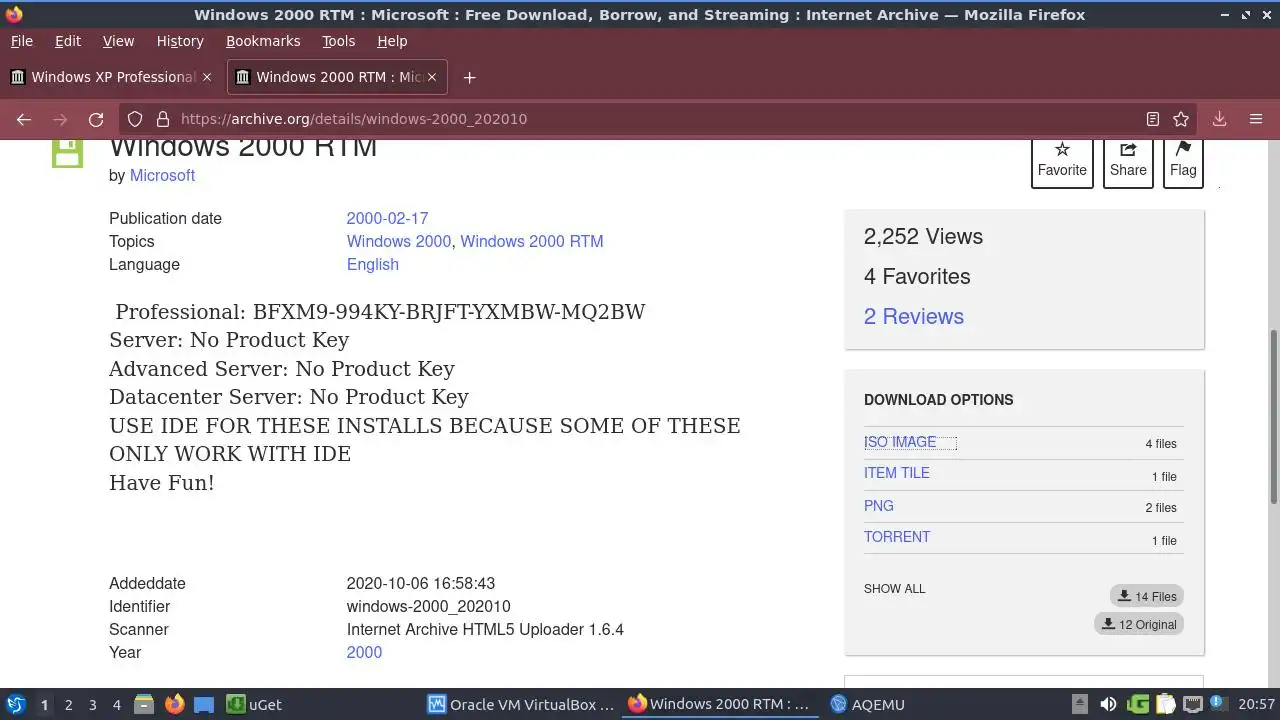Switch to AQEMU taskbar window
Screen dimensions: 1280x720
tap(868, 705)
